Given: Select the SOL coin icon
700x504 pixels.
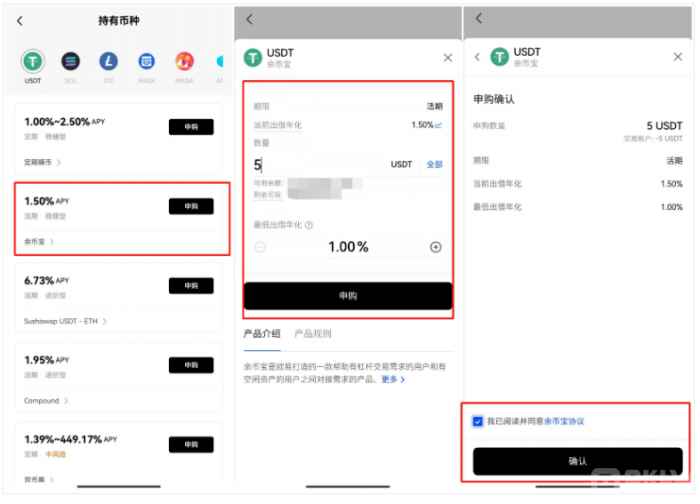Looking at the screenshot, I should [70, 62].
